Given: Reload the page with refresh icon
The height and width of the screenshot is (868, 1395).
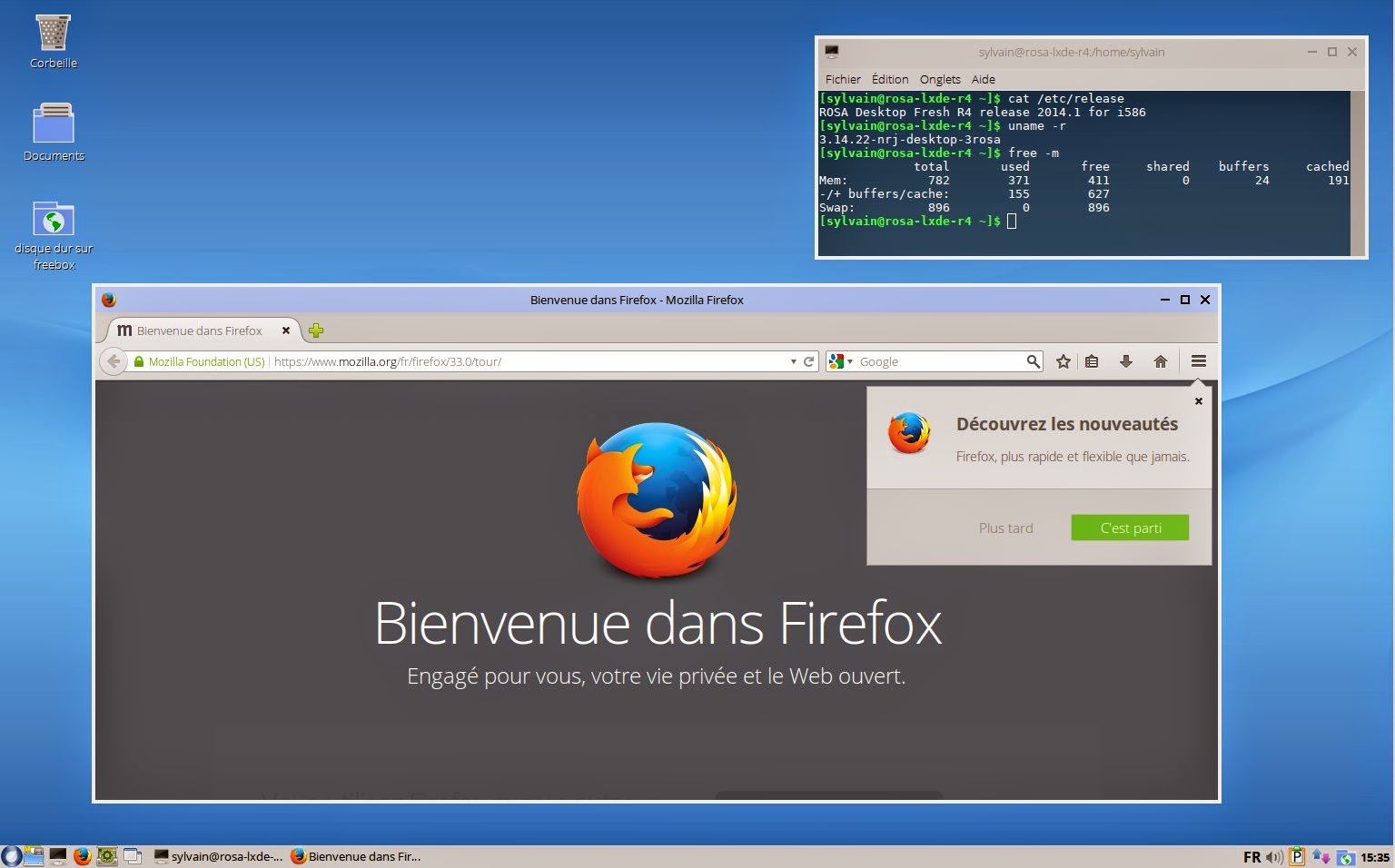Looking at the screenshot, I should (808, 361).
